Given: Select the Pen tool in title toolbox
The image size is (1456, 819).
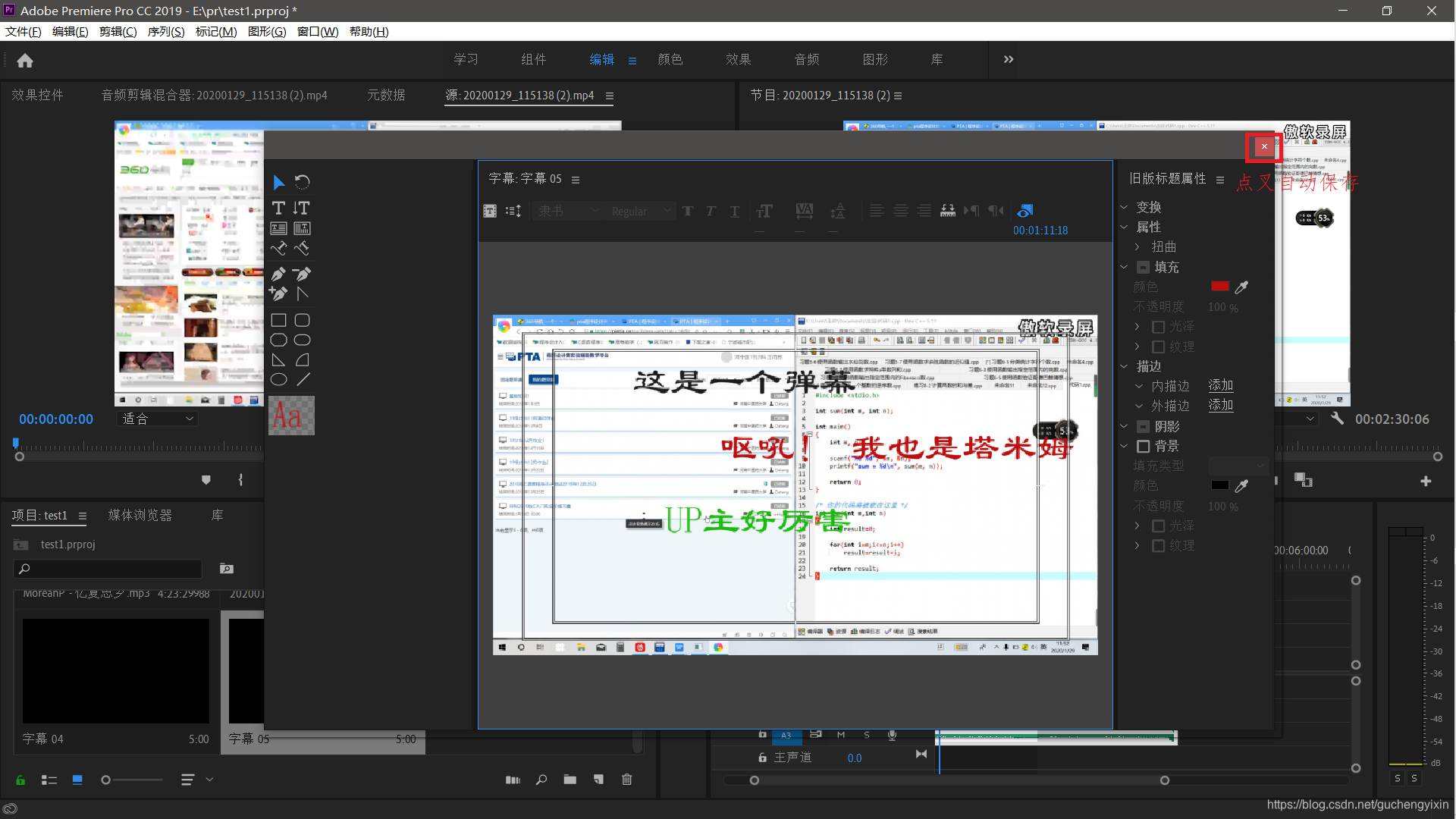Looking at the screenshot, I should click(278, 274).
